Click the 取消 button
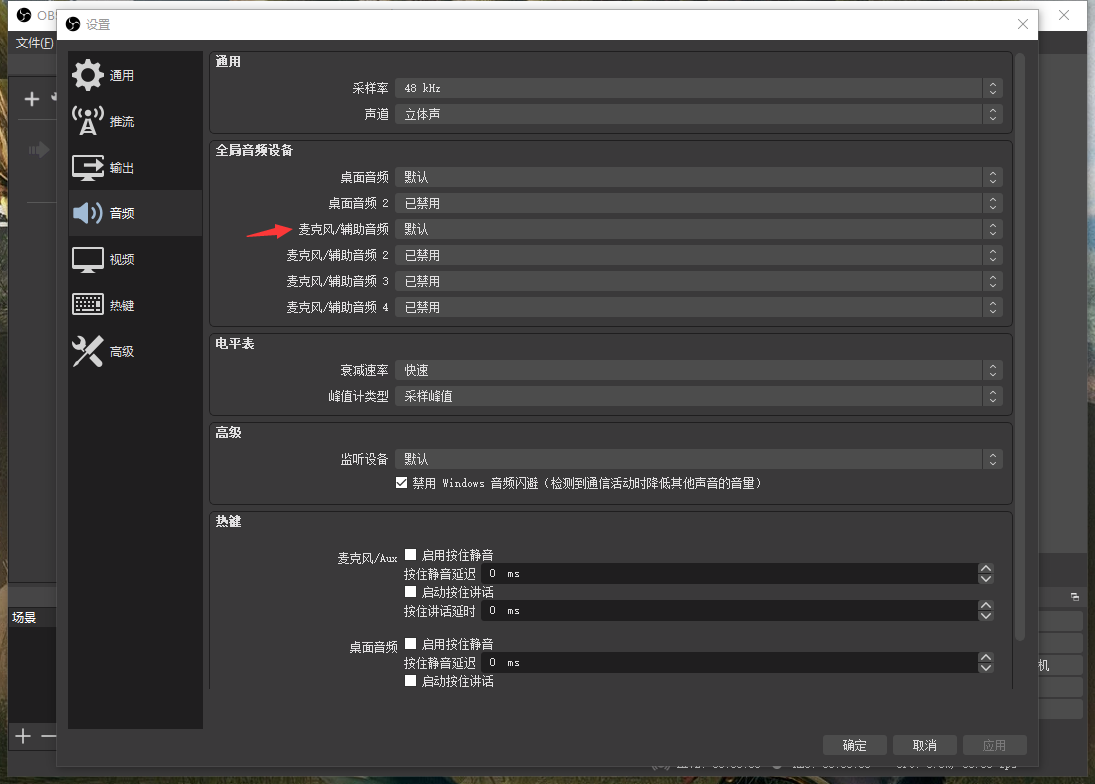Viewport: 1095px width, 784px height. coord(924,745)
